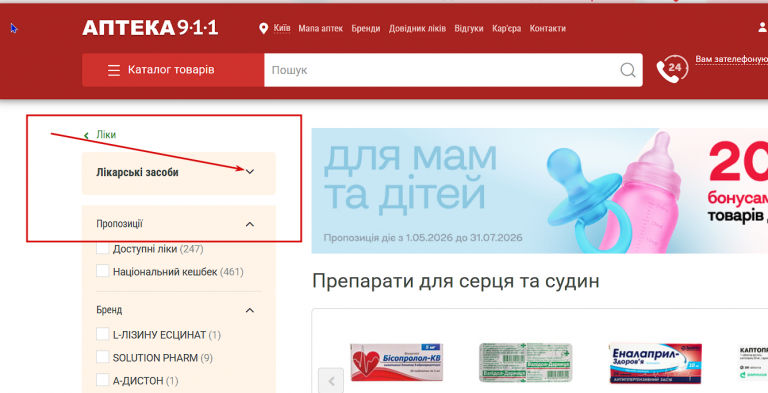Screen dimensions: 768x393
Task: Collapse the Пропозиції filter section
Action: coord(250,224)
